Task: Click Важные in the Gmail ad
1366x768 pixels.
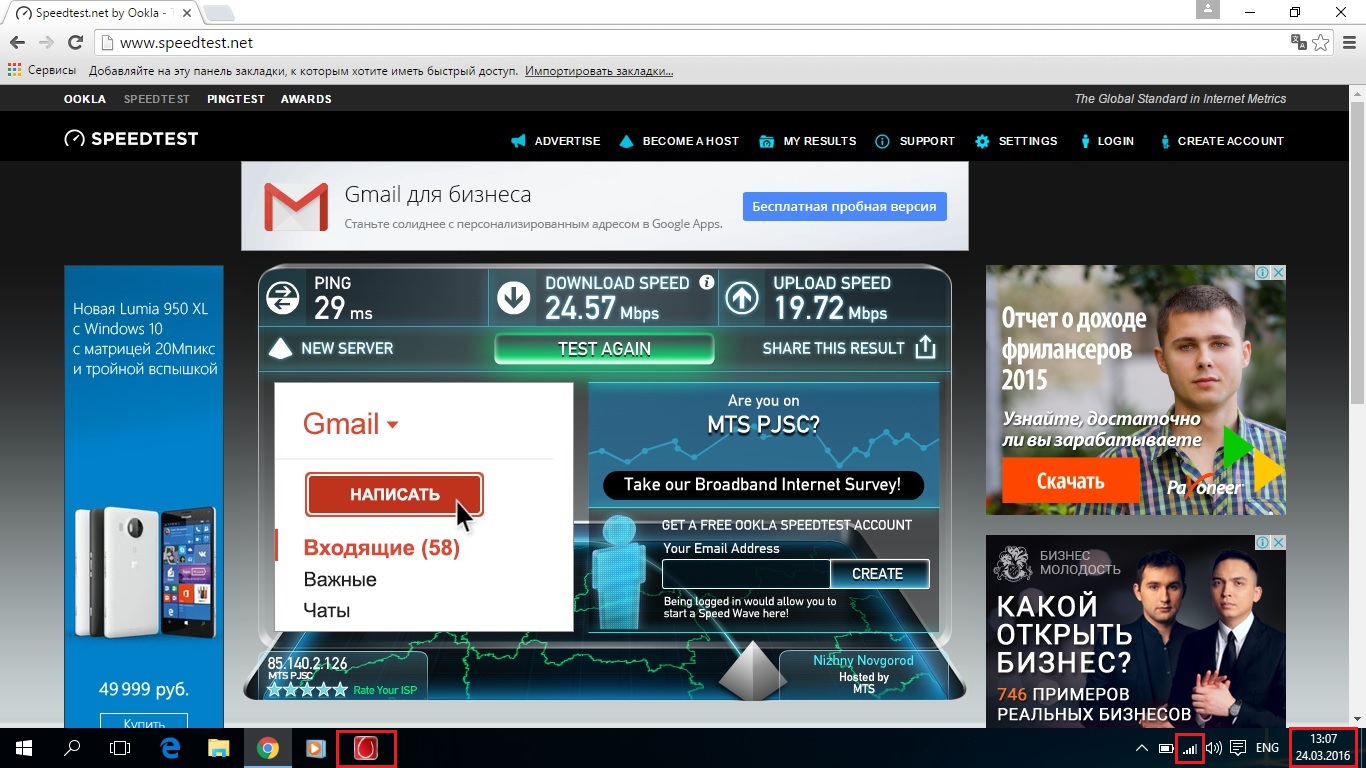Action: (340, 580)
